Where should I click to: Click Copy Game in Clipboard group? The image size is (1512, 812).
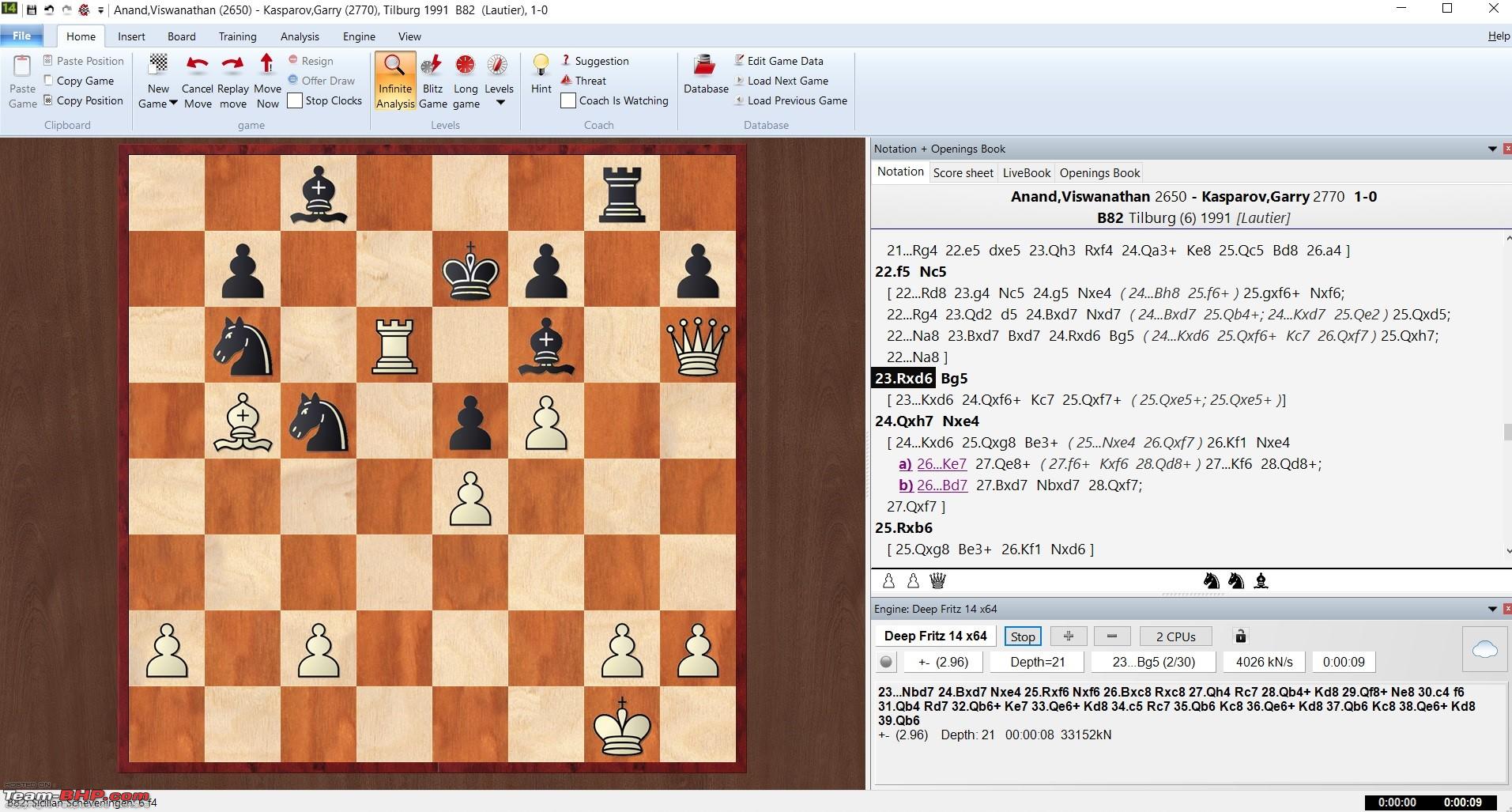tap(79, 81)
